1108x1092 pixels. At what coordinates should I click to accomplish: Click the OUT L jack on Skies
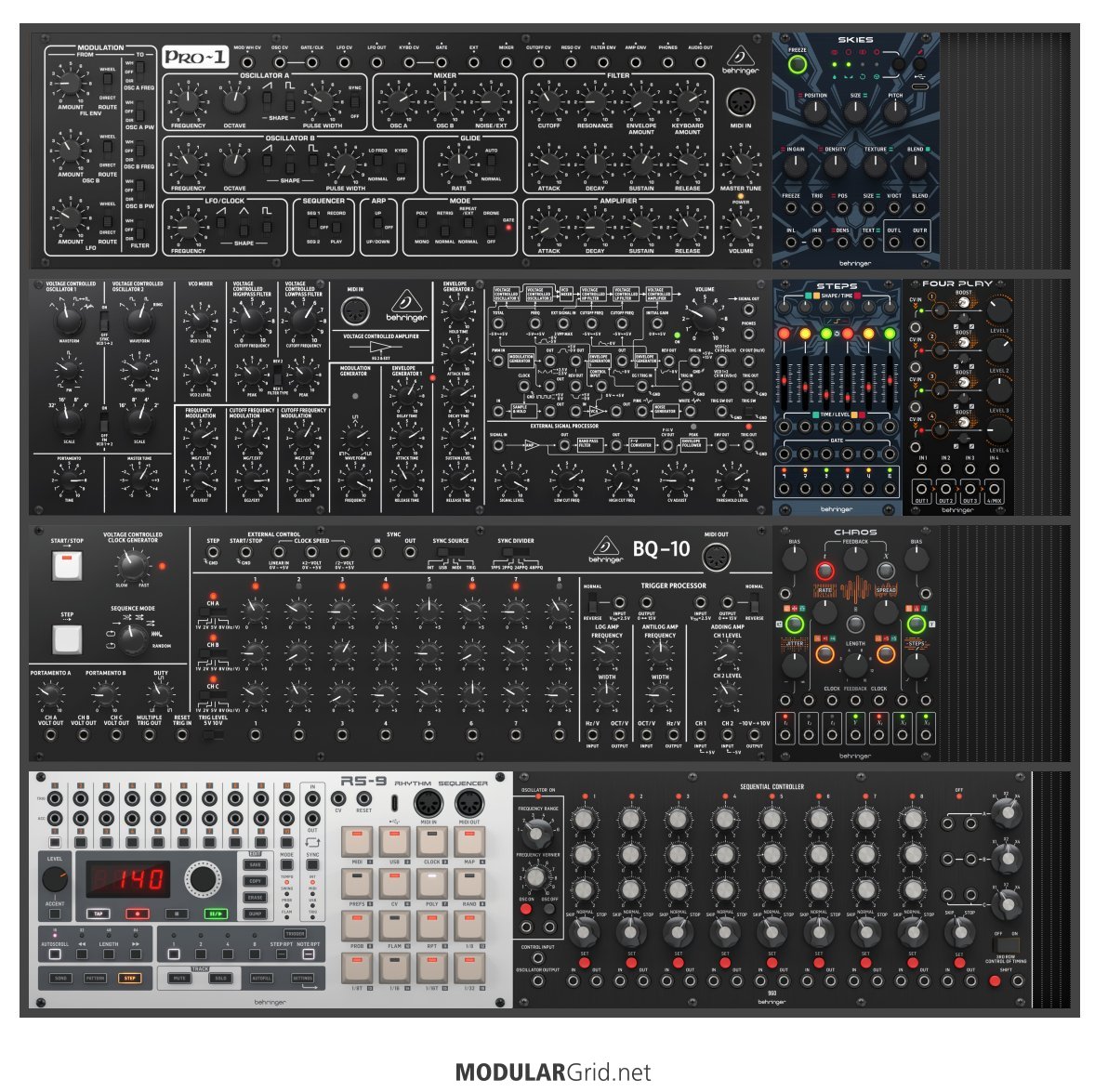pyautogui.click(x=894, y=243)
